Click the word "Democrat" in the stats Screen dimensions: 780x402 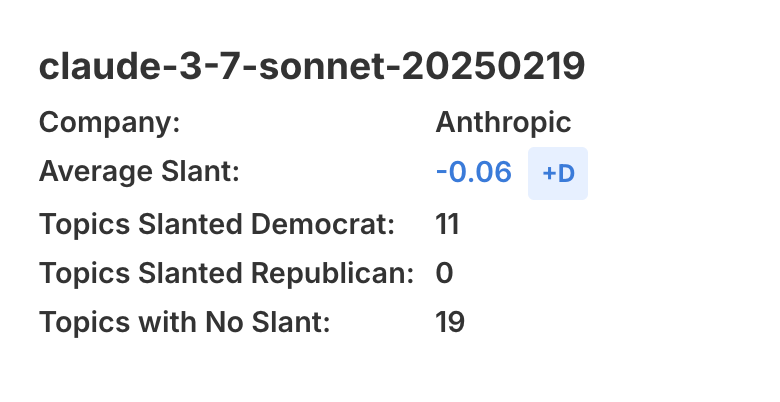(x=334, y=223)
